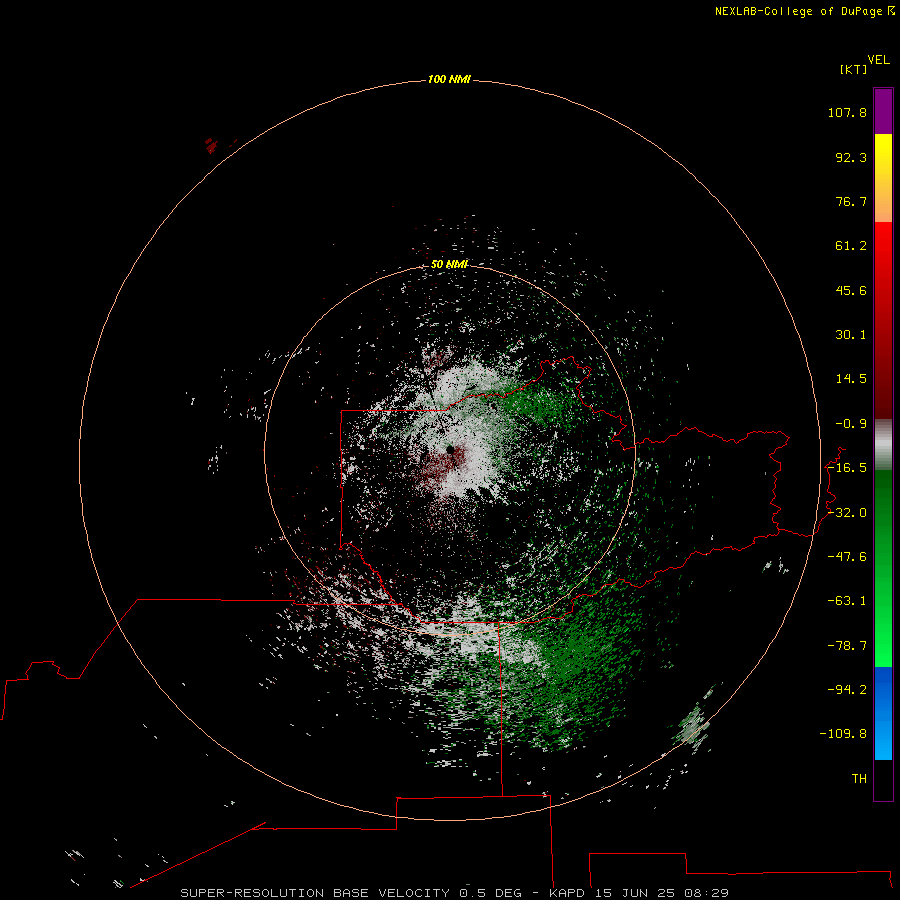Click the blue segment of velocity color bar
The height and width of the screenshot is (900, 900).
[x=883, y=713]
